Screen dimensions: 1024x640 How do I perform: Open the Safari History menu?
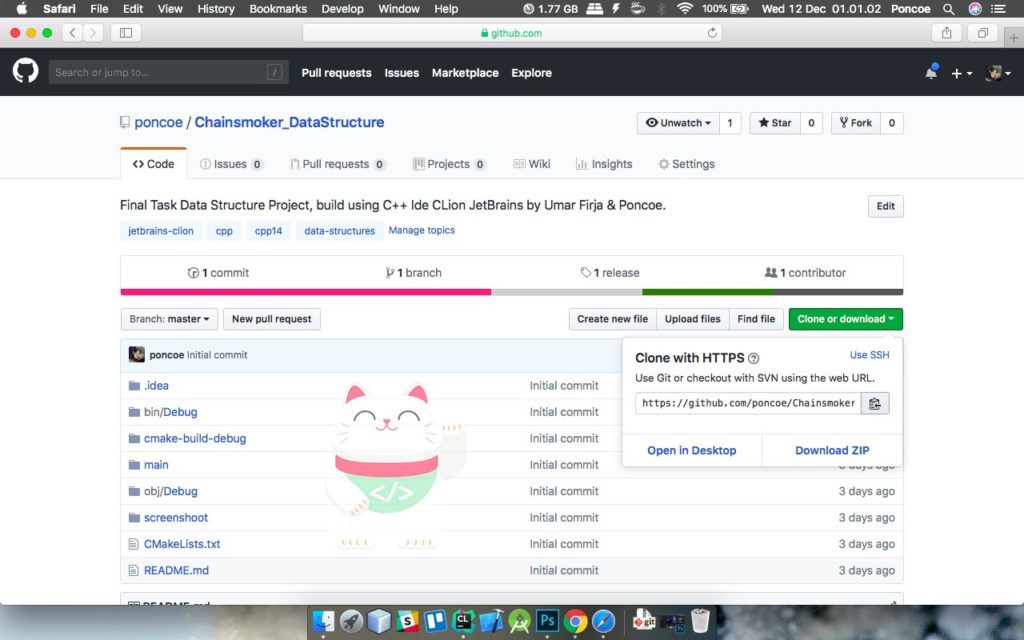pyautogui.click(x=216, y=8)
